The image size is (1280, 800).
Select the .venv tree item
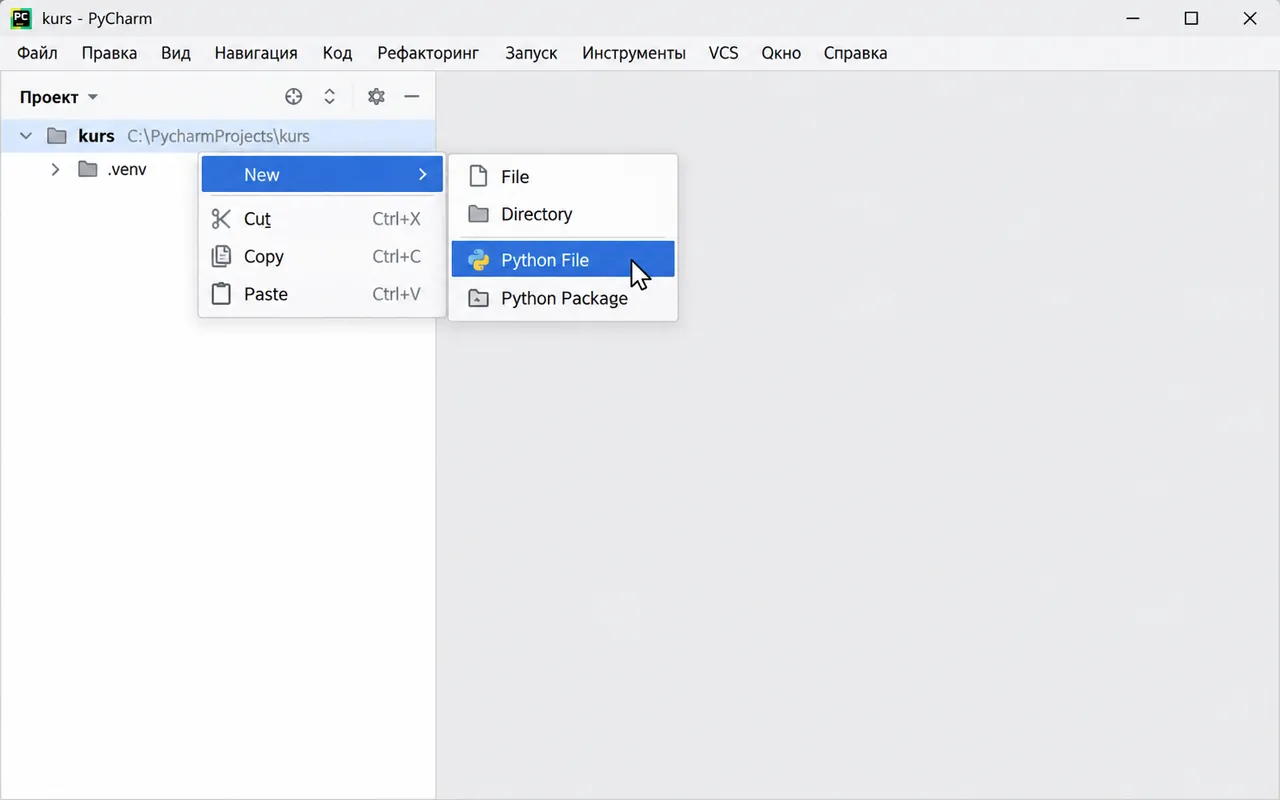[127, 169]
